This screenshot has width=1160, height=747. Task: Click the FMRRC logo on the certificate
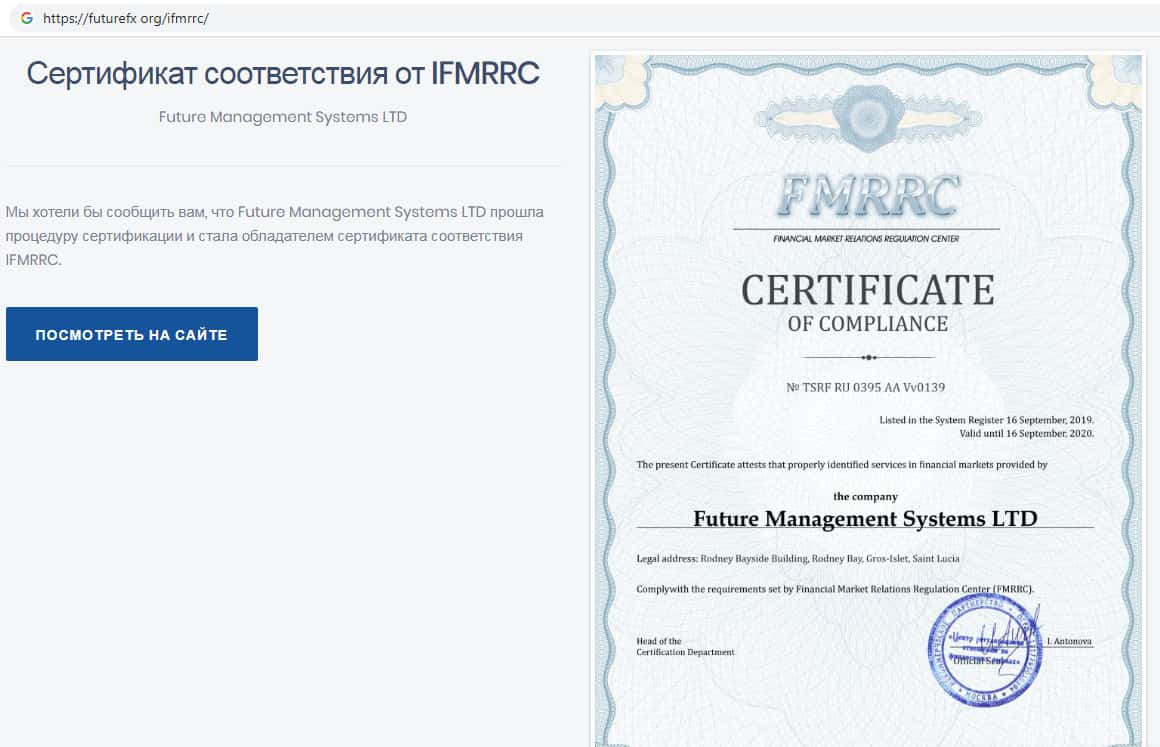pyautogui.click(x=868, y=197)
